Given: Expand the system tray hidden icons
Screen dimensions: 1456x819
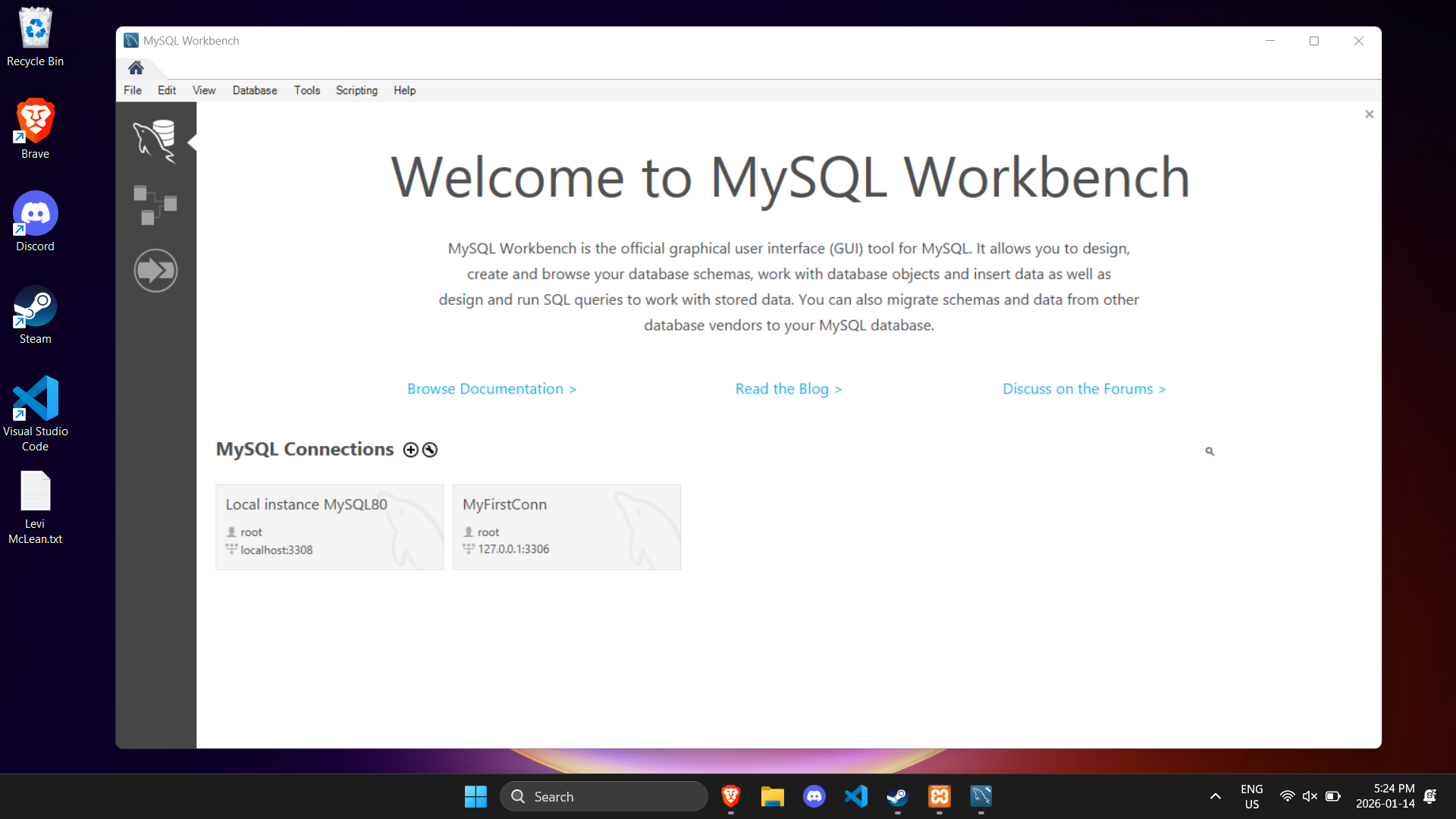Looking at the screenshot, I should tap(1215, 796).
